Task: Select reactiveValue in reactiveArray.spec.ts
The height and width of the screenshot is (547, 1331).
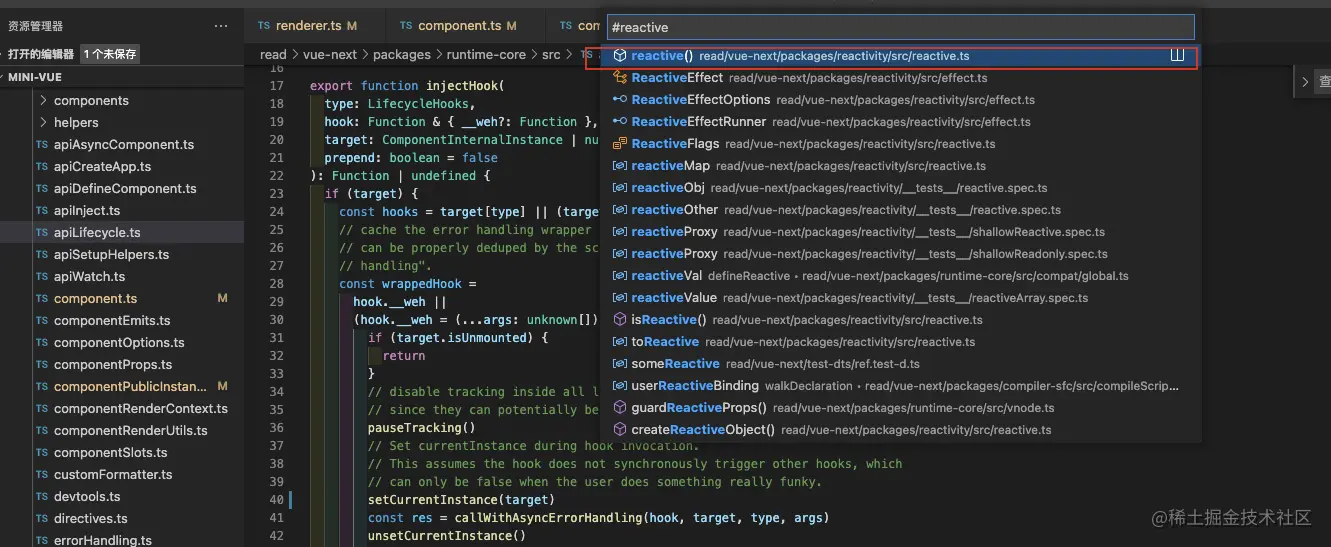Action: pos(901,298)
